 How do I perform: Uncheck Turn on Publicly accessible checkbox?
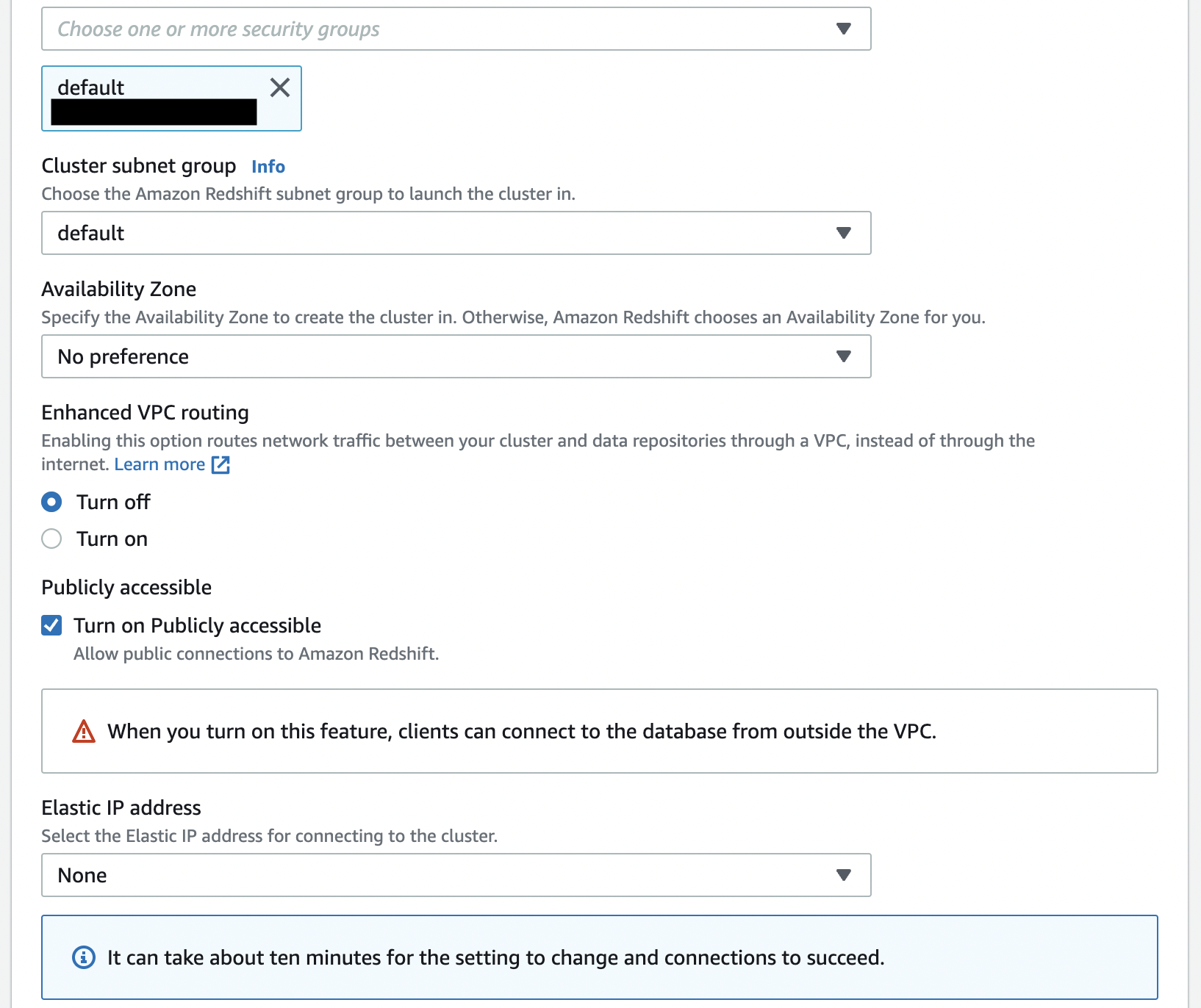point(51,625)
